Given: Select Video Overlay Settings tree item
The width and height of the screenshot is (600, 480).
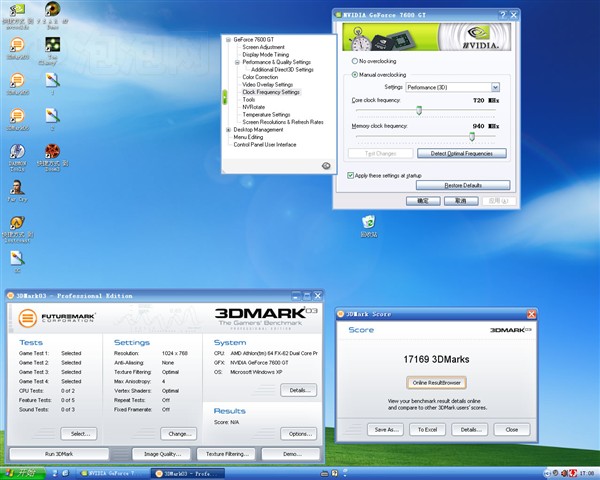Looking at the screenshot, I should coord(267,85).
